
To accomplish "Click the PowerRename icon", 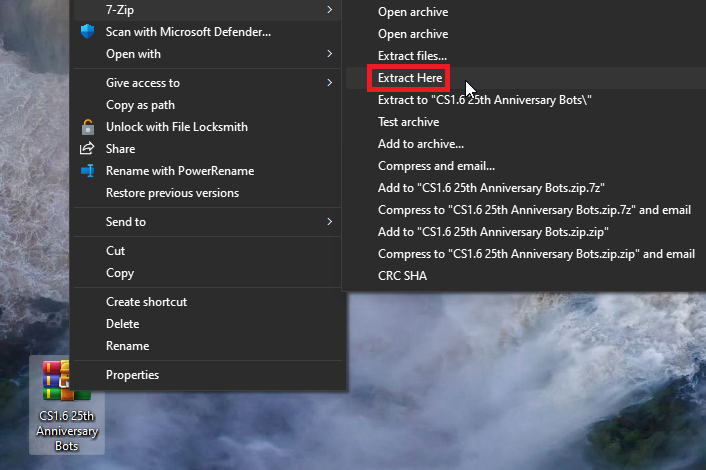I will (87, 171).
